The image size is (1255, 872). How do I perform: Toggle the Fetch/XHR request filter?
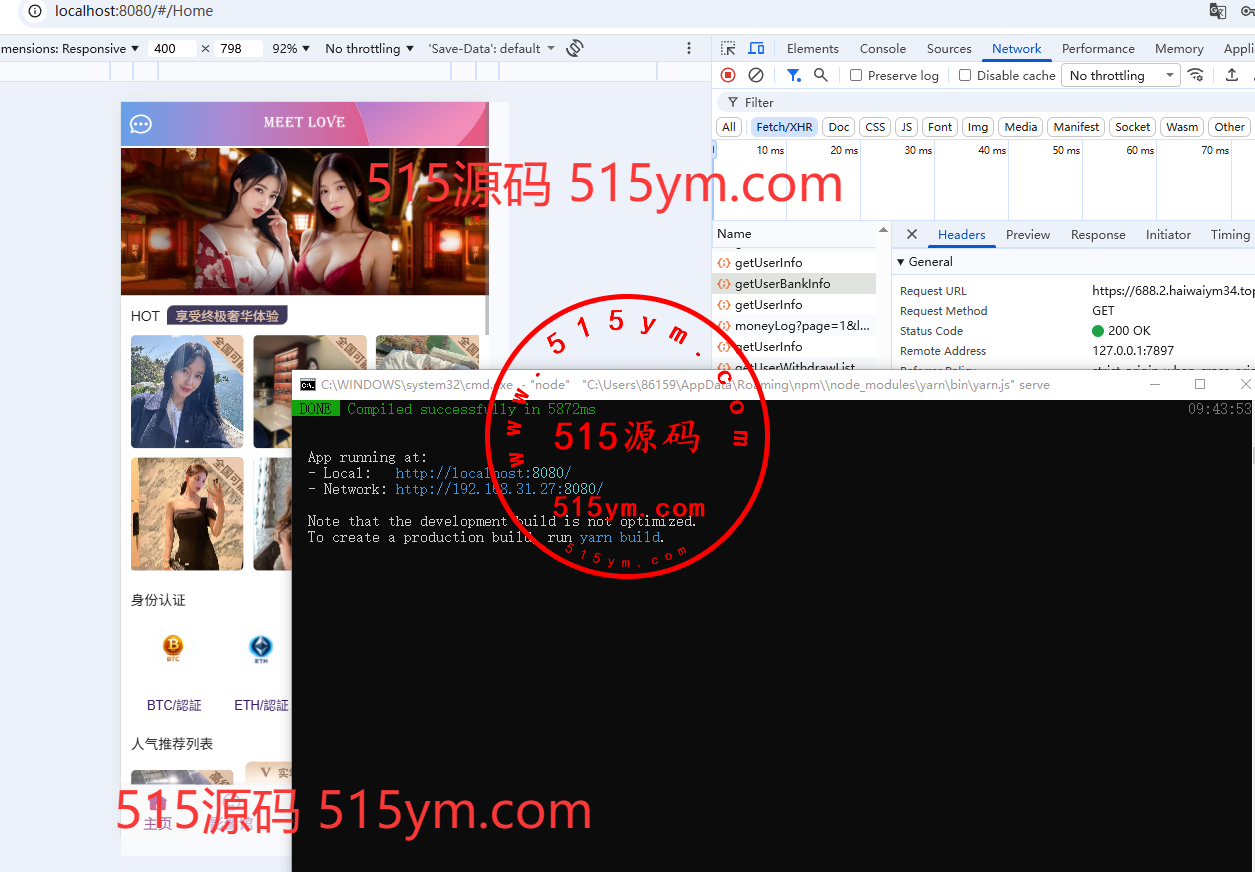(x=784, y=127)
